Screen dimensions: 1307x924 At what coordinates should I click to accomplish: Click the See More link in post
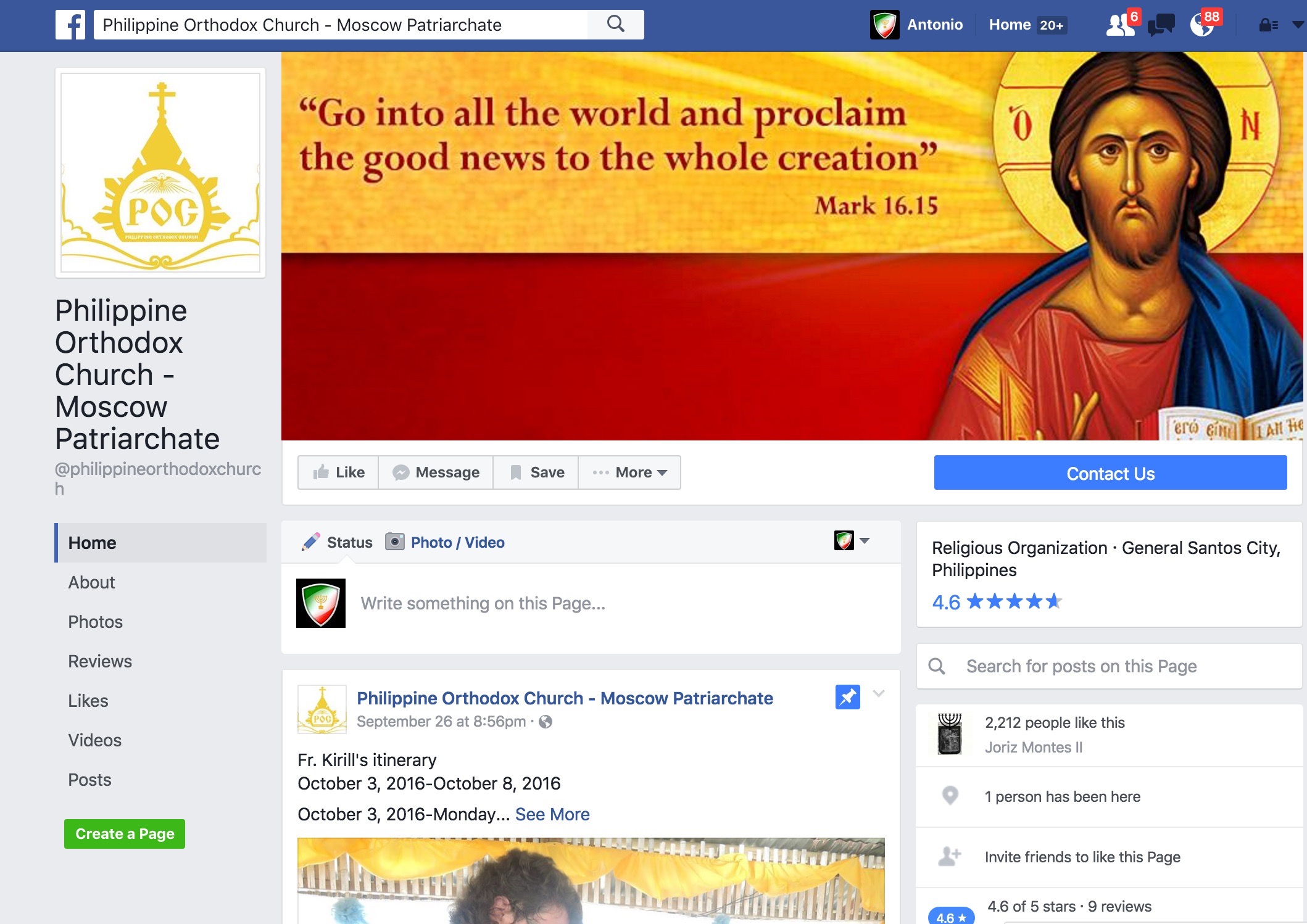[552, 814]
